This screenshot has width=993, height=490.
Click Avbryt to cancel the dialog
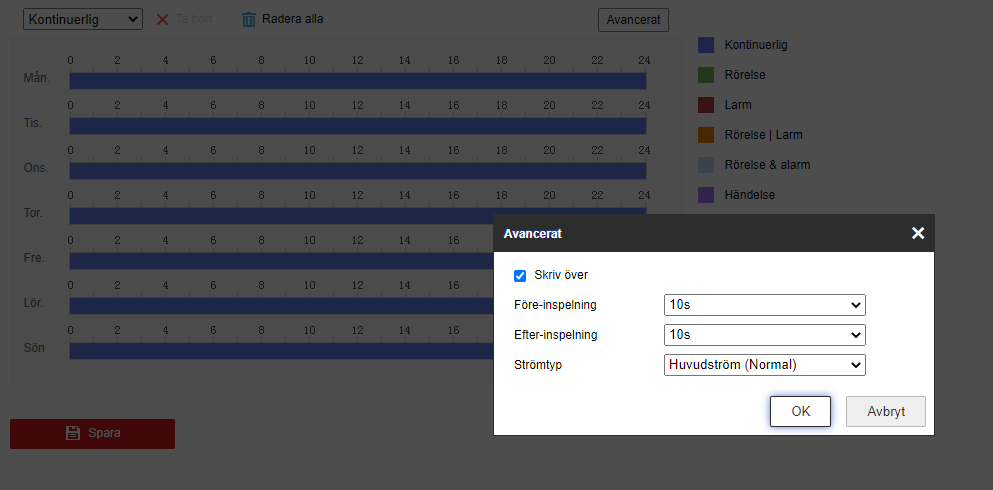[885, 411]
